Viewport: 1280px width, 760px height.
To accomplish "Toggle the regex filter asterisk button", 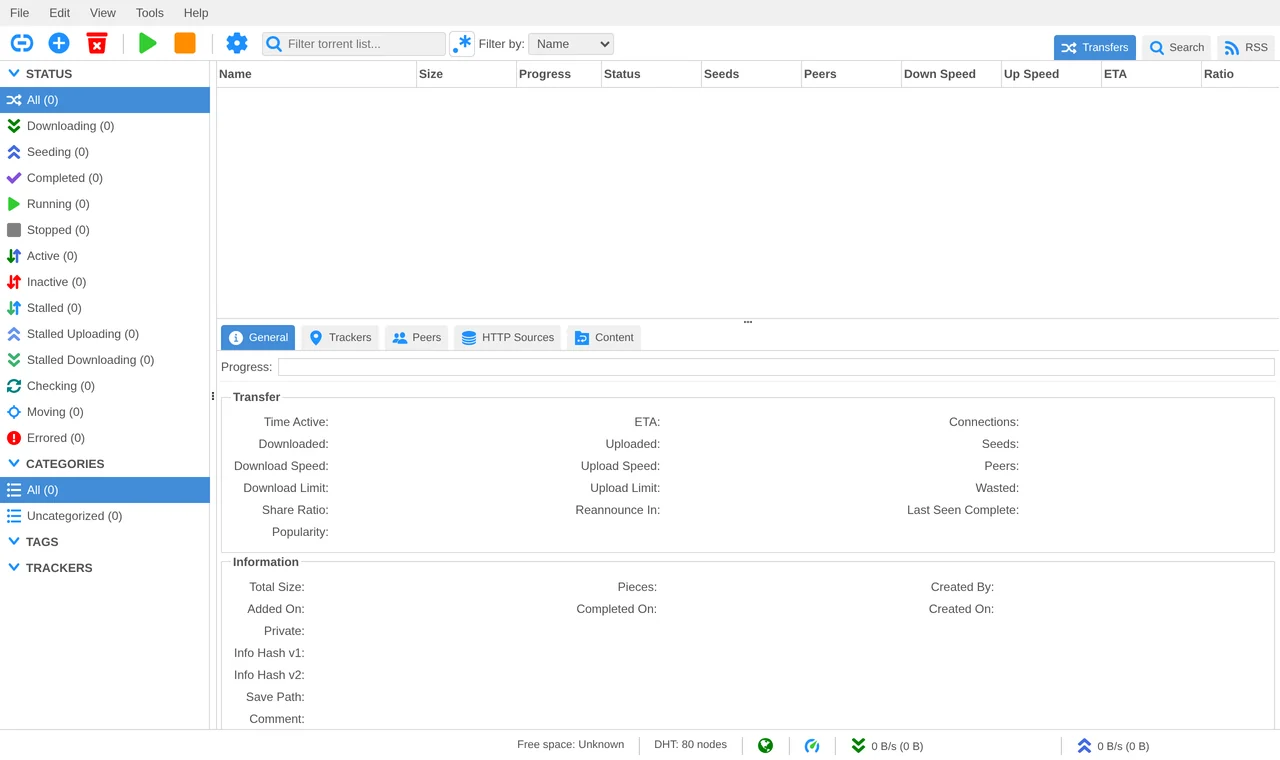I will pyautogui.click(x=462, y=44).
